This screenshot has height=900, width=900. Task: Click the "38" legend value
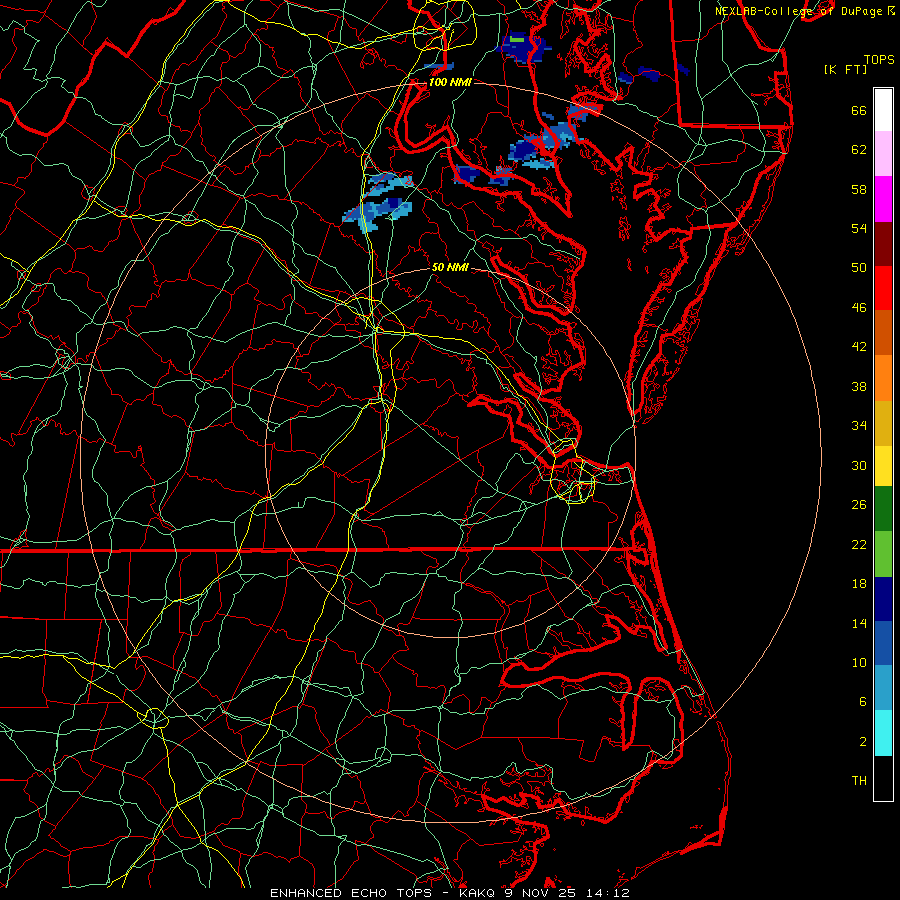coord(859,386)
